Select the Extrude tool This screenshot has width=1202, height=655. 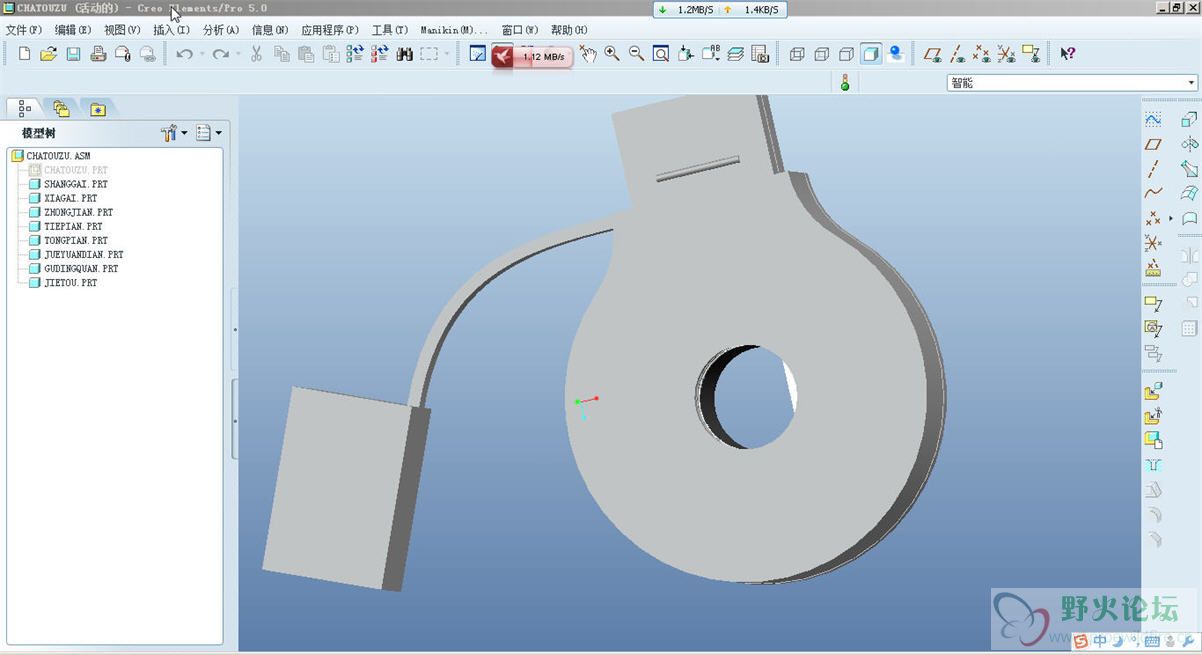[1189, 120]
